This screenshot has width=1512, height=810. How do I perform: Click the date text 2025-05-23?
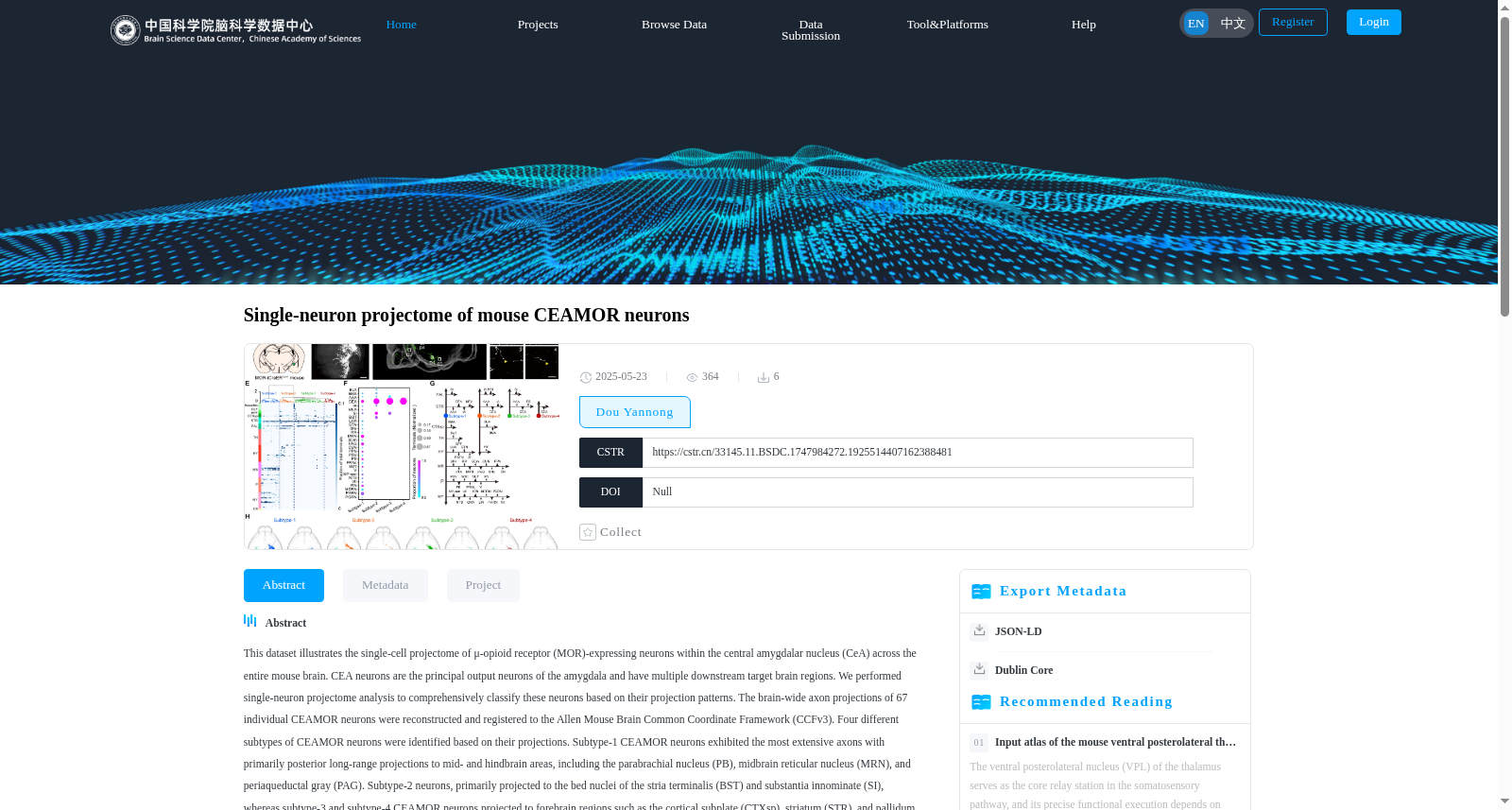click(621, 376)
